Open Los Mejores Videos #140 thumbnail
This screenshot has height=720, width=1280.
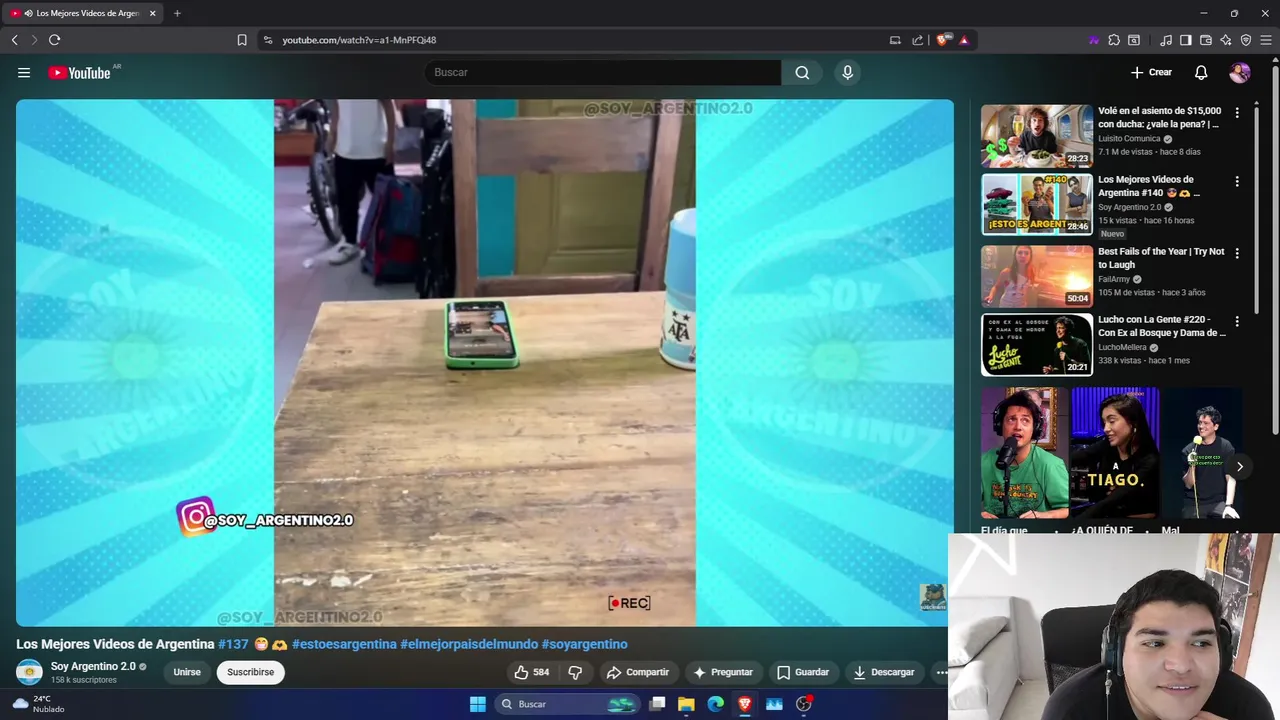click(1037, 205)
